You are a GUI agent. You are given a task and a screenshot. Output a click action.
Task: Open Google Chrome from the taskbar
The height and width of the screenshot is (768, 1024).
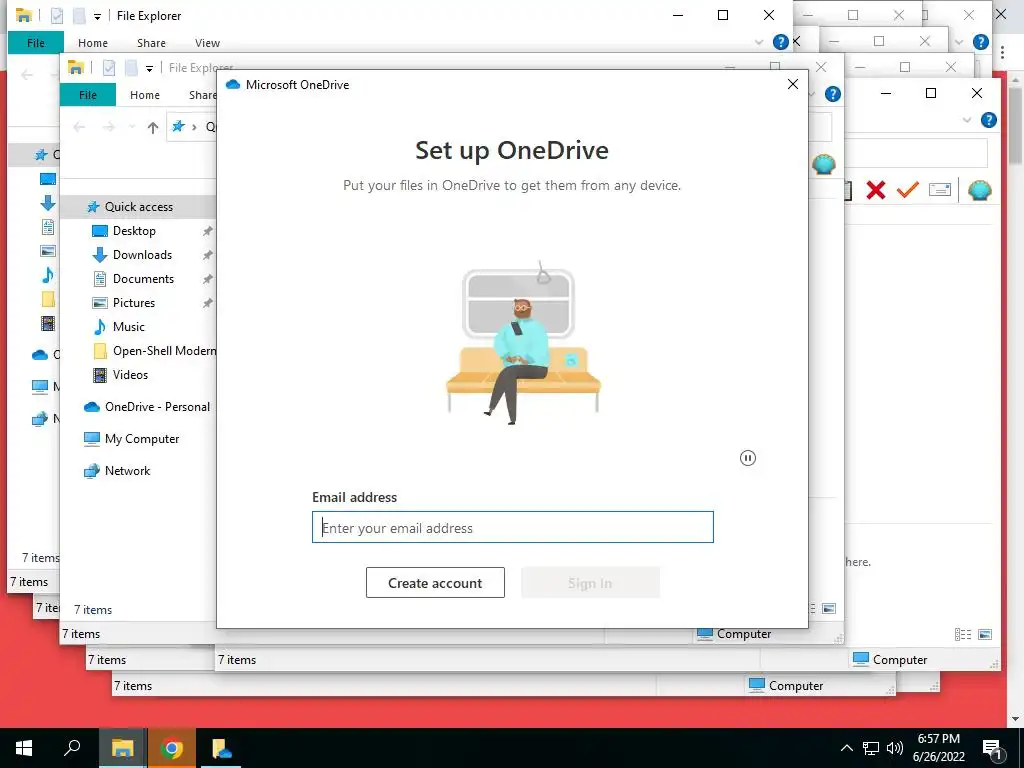[171, 748]
